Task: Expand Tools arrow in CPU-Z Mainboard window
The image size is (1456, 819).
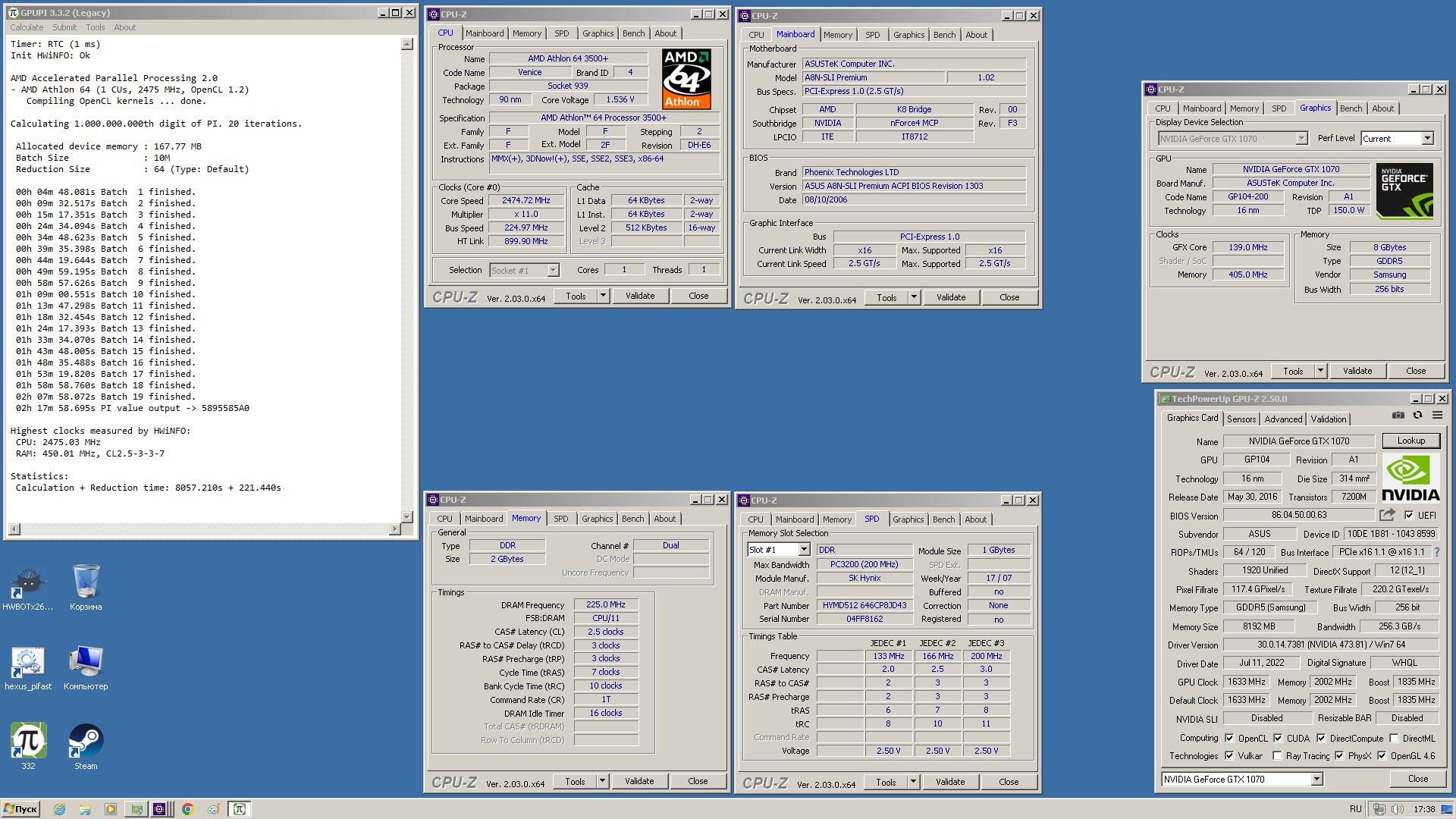Action: tap(914, 297)
